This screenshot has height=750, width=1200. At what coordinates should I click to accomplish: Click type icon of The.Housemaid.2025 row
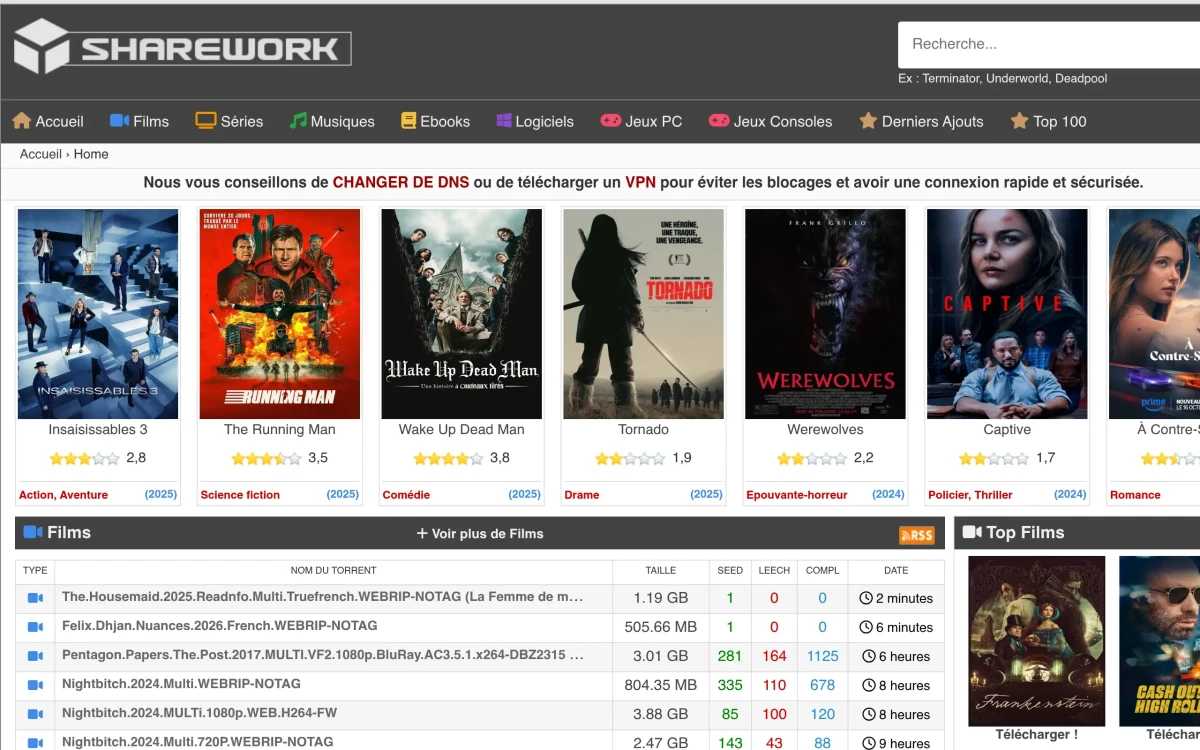(x=35, y=598)
